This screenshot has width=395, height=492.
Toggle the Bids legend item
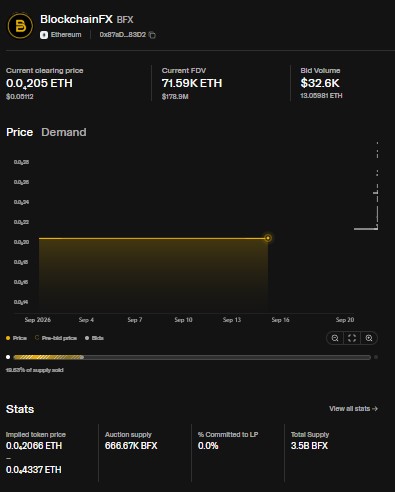[x=94, y=338]
